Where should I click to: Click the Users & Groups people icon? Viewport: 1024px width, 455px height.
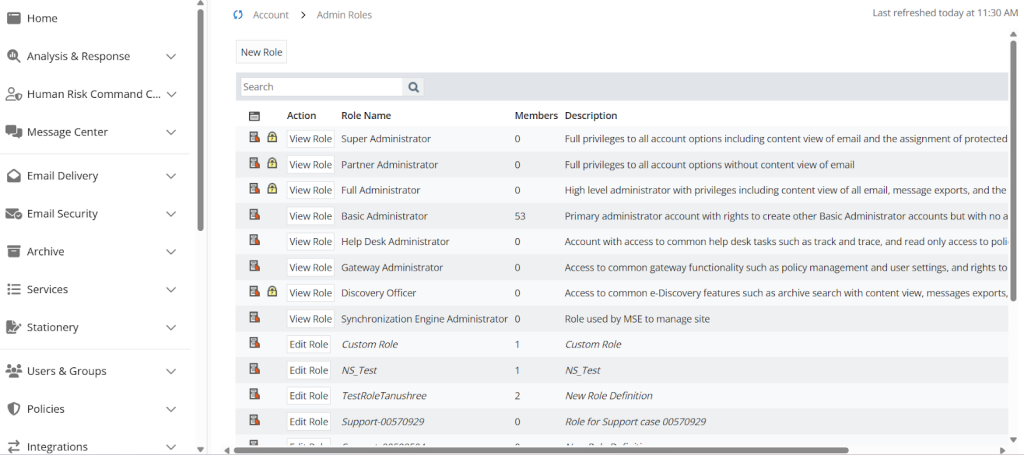(14, 371)
